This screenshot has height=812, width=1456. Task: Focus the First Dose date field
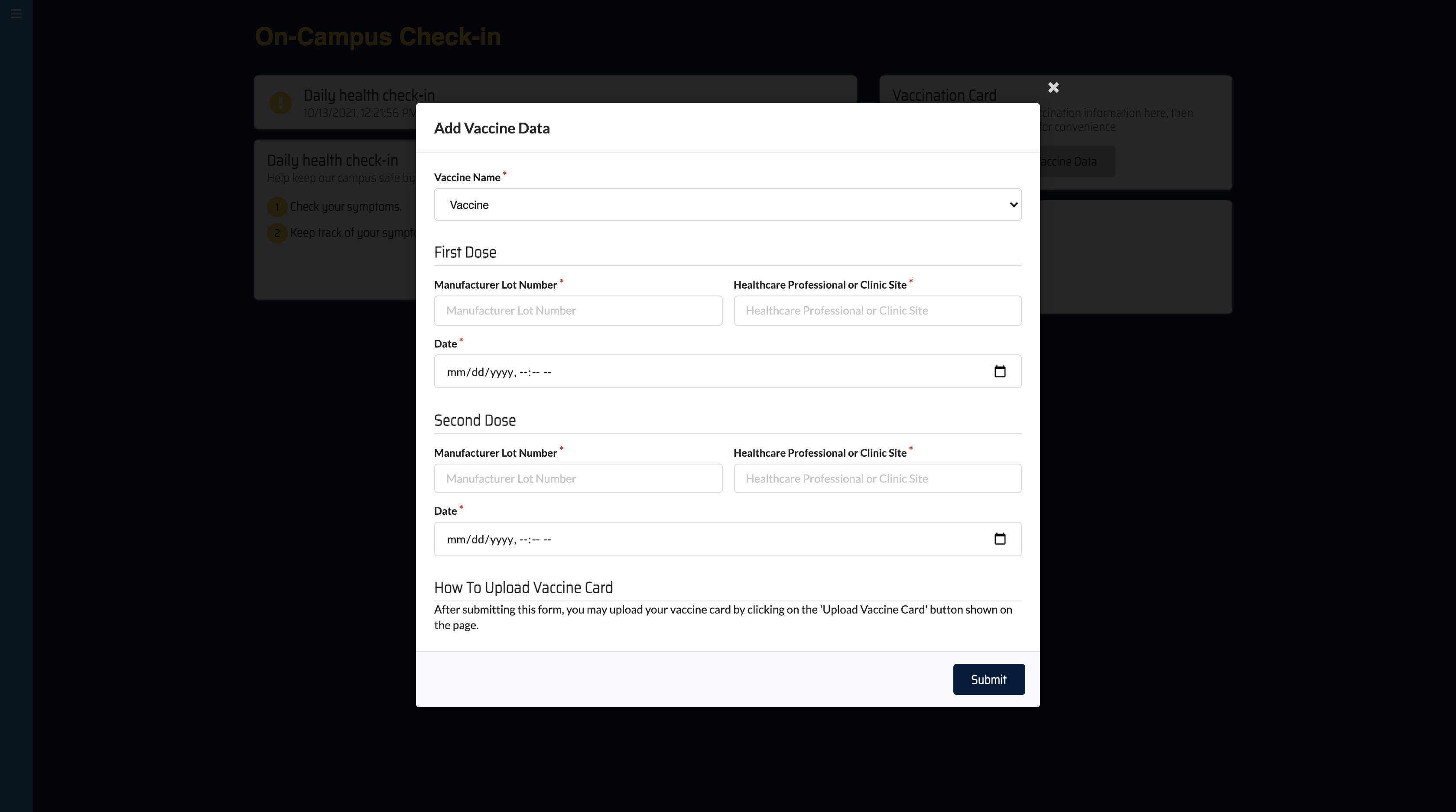click(x=728, y=371)
